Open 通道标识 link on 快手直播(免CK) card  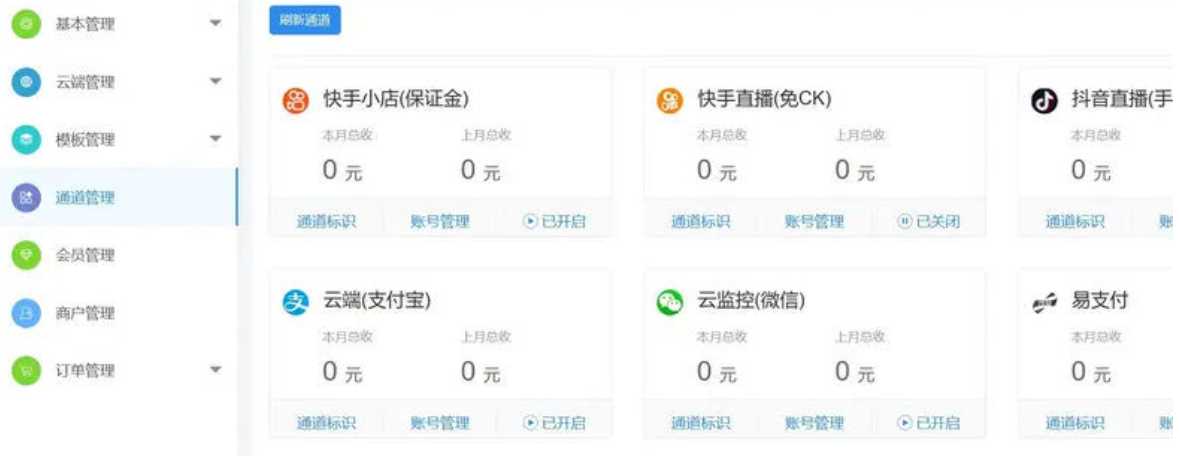click(700, 221)
